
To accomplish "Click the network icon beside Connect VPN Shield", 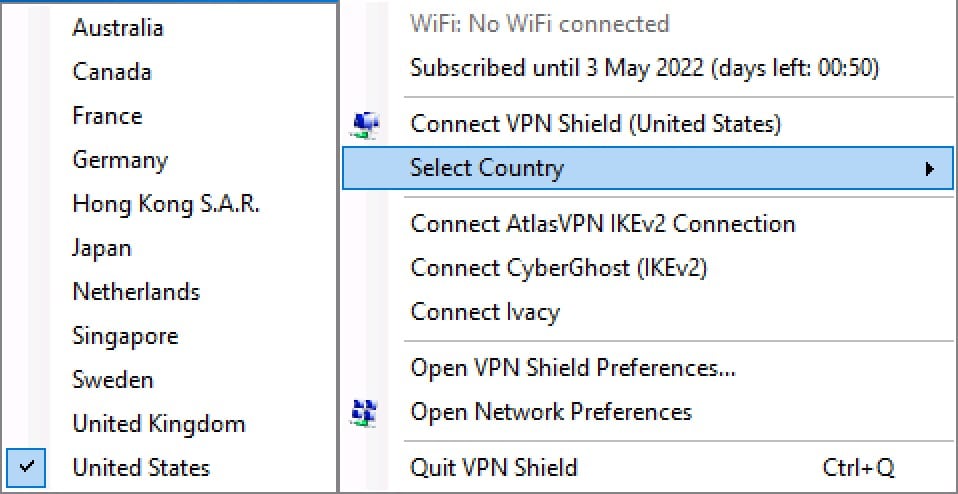I will click(366, 125).
